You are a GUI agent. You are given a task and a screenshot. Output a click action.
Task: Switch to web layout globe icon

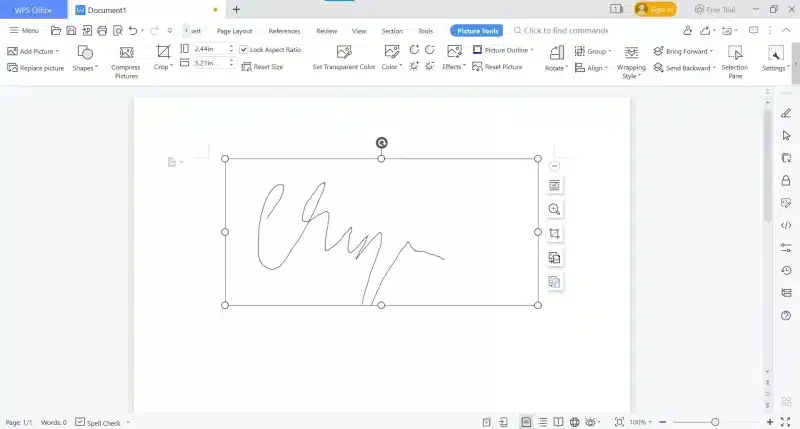coord(574,422)
